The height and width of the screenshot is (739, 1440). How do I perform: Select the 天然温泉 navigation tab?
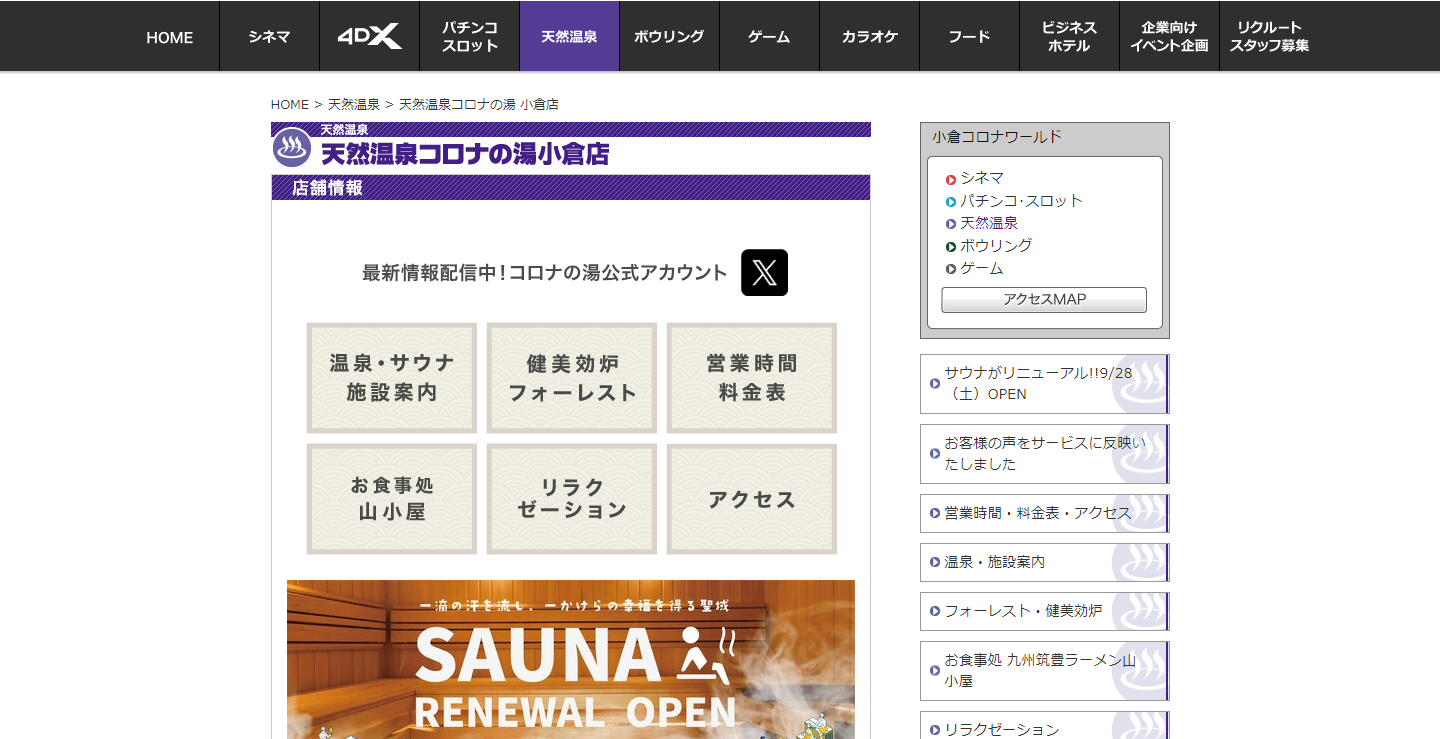(570, 37)
